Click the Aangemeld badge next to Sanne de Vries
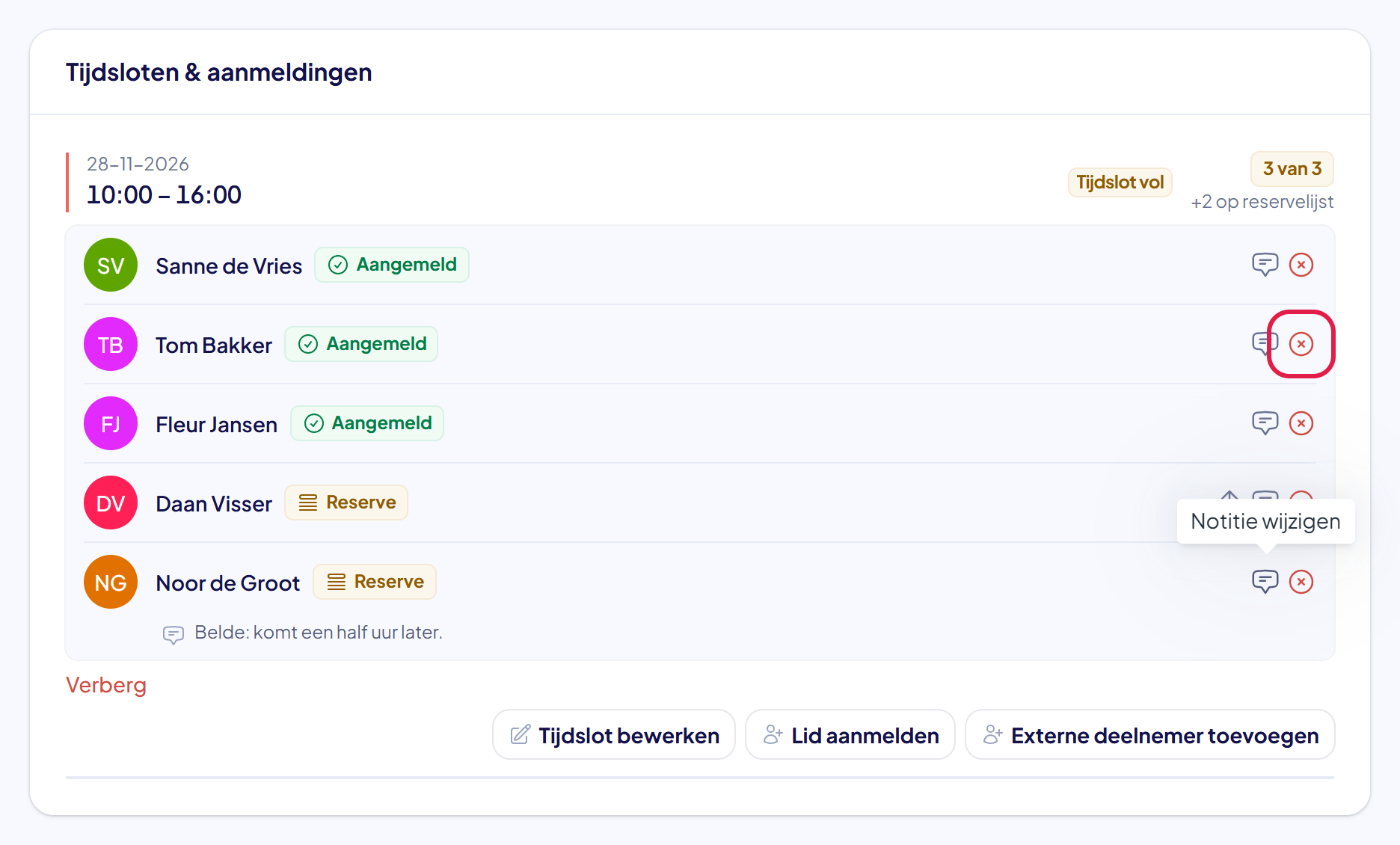The width and height of the screenshot is (1400, 845). coord(392,265)
